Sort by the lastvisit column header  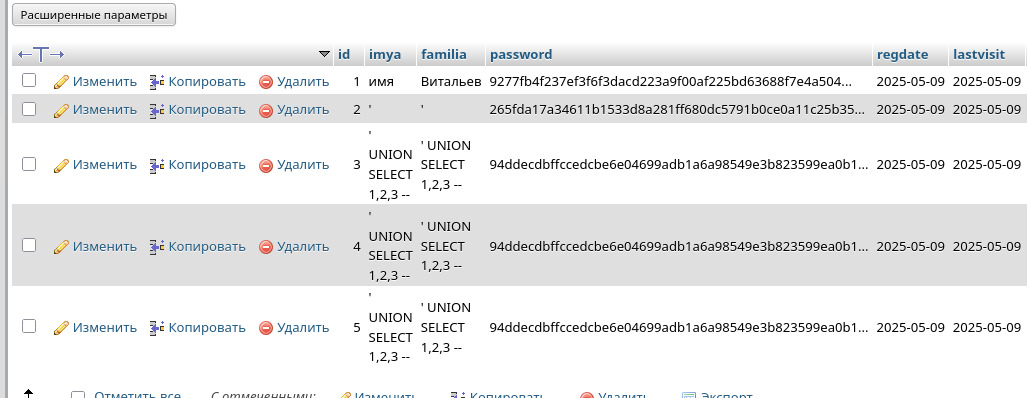pos(979,54)
